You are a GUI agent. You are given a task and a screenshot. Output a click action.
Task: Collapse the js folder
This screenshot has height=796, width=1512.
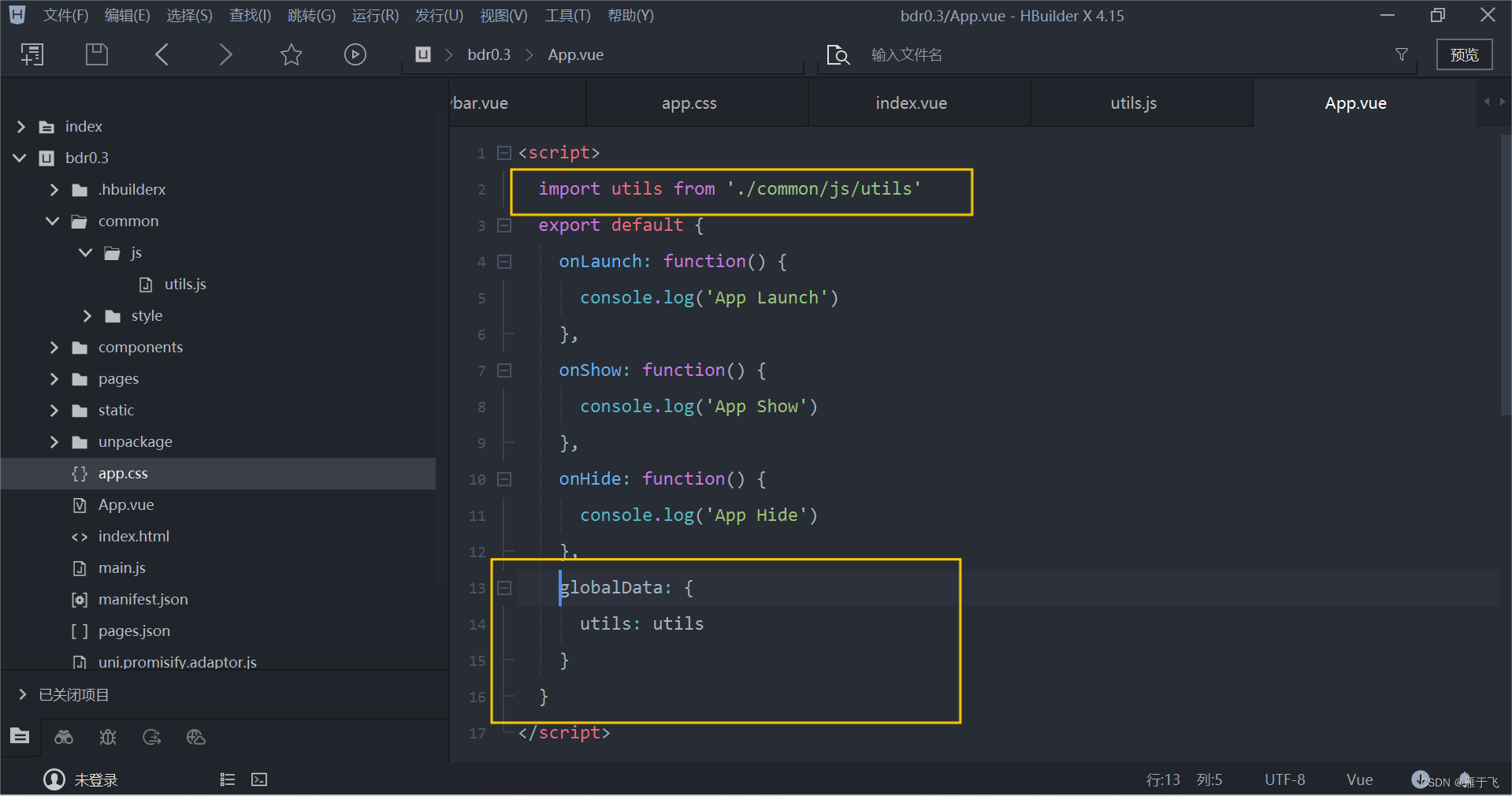click(x=86, y=253)
